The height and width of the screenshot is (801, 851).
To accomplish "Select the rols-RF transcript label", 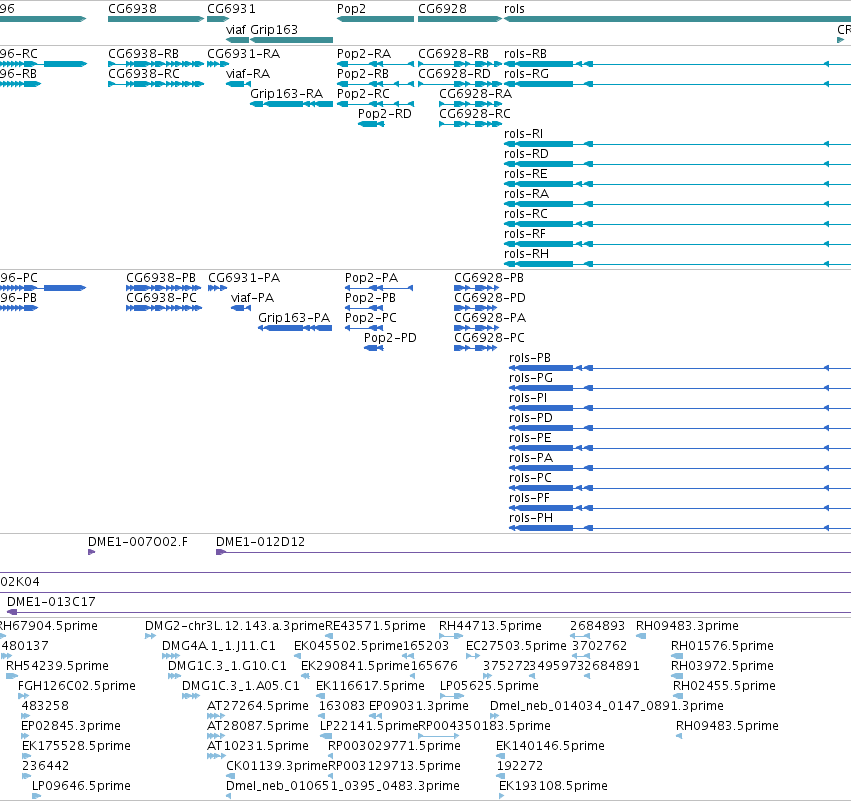I will 524,234.
